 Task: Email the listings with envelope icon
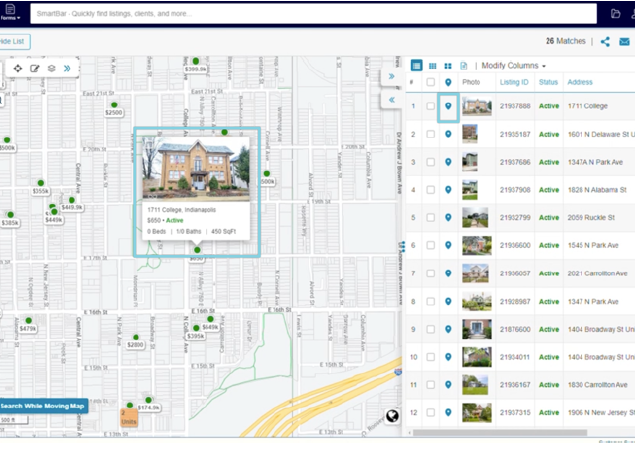coord(624,41)
